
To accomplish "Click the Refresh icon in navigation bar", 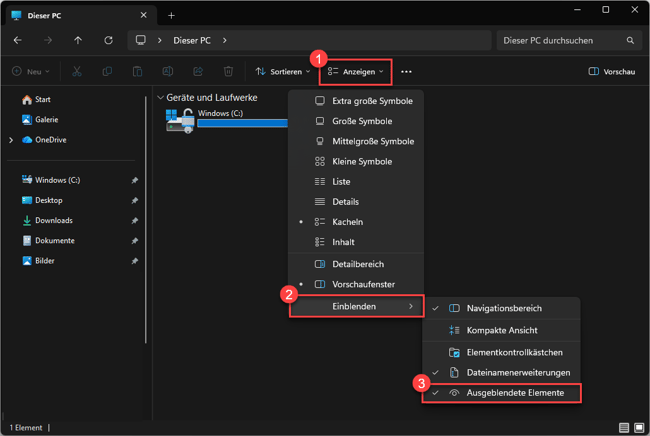I will pos(108,41).
